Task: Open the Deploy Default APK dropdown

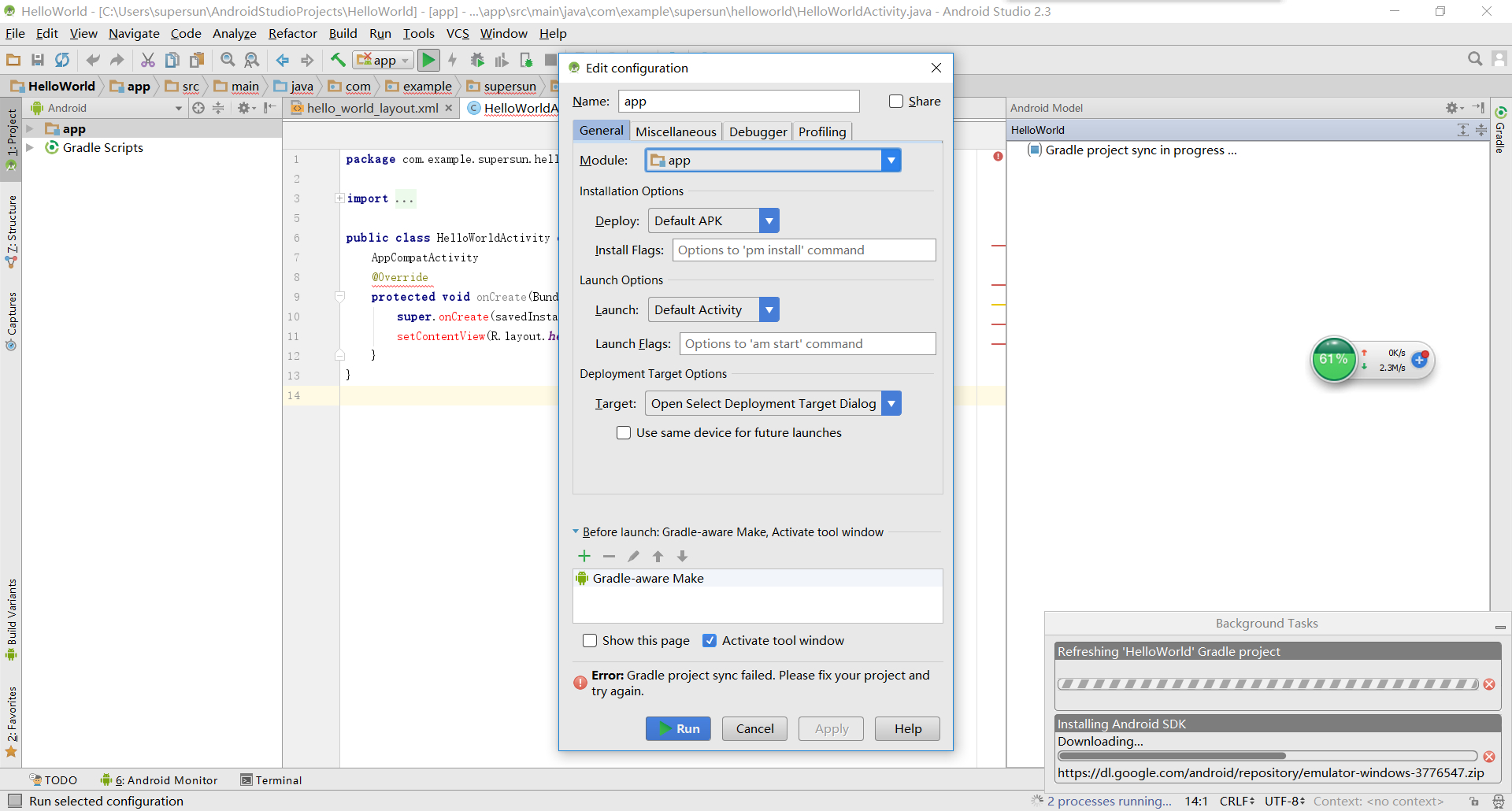Action: click(x=769, y=221)
